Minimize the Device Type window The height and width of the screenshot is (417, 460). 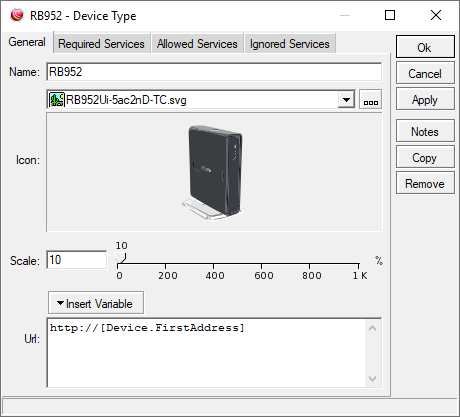345,15
